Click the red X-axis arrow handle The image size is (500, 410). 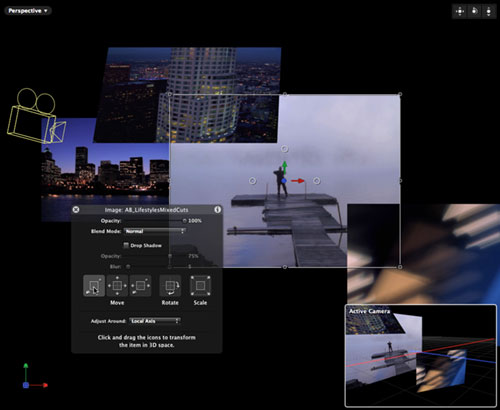(298, 181)
